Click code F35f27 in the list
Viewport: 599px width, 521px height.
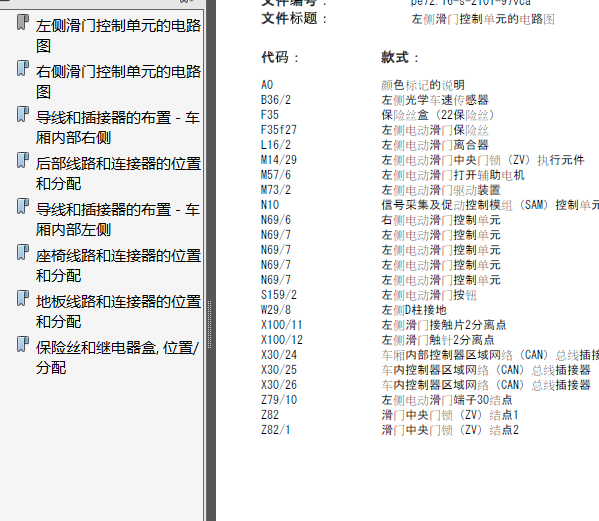pos(279,130)
